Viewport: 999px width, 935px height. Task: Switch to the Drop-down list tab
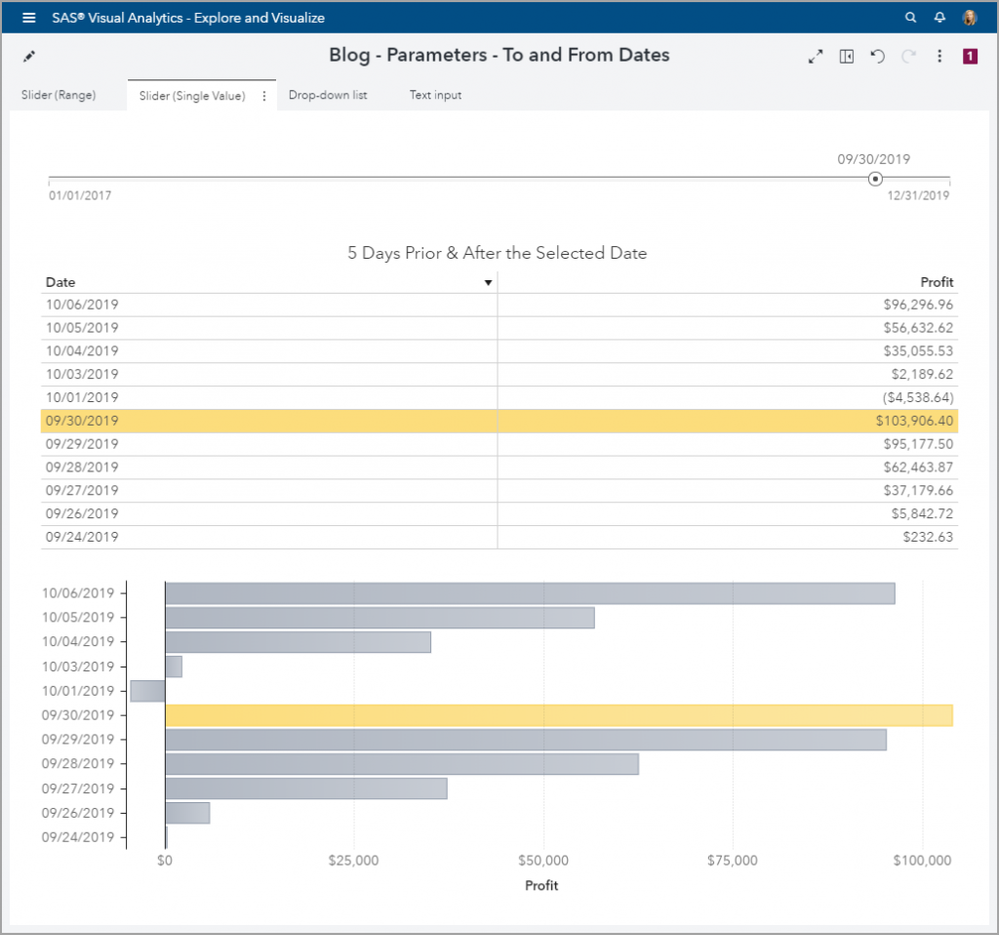pos(328,96)
